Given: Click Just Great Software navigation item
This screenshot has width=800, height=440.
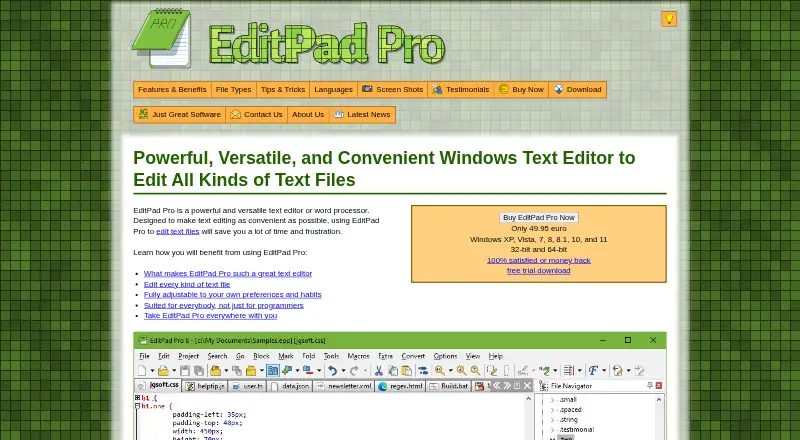Looking at the screenshot, I should pos(180,114).
